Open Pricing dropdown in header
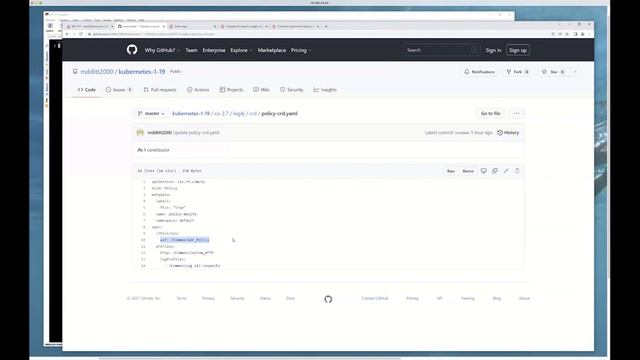 [301, 50]
